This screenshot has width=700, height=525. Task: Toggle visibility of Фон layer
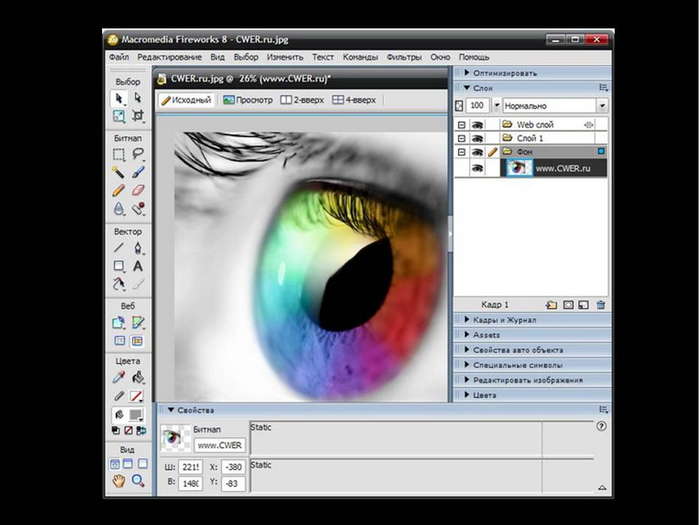[477, 152]
